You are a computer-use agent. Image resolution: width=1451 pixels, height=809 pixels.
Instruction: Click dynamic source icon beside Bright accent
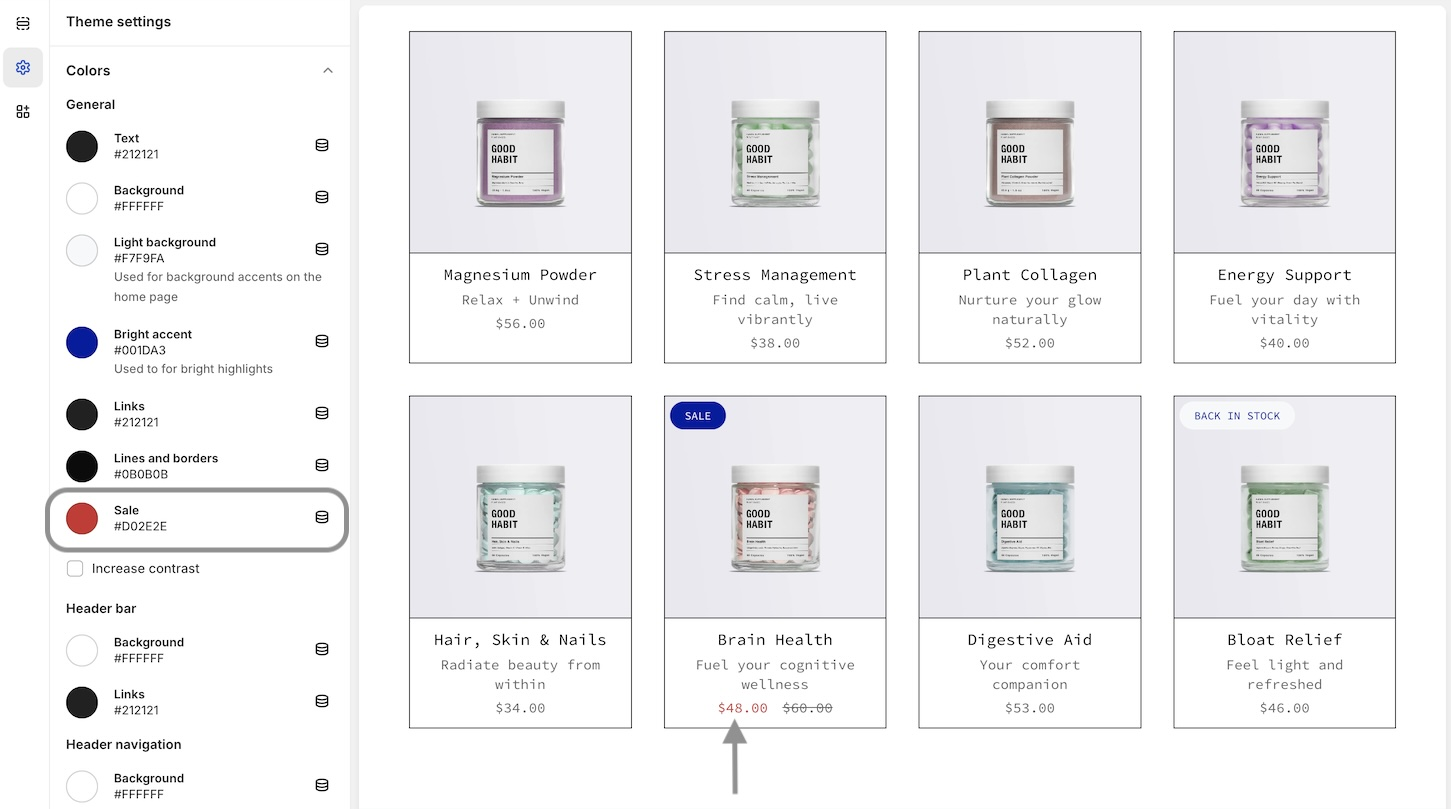click(322, 341)
